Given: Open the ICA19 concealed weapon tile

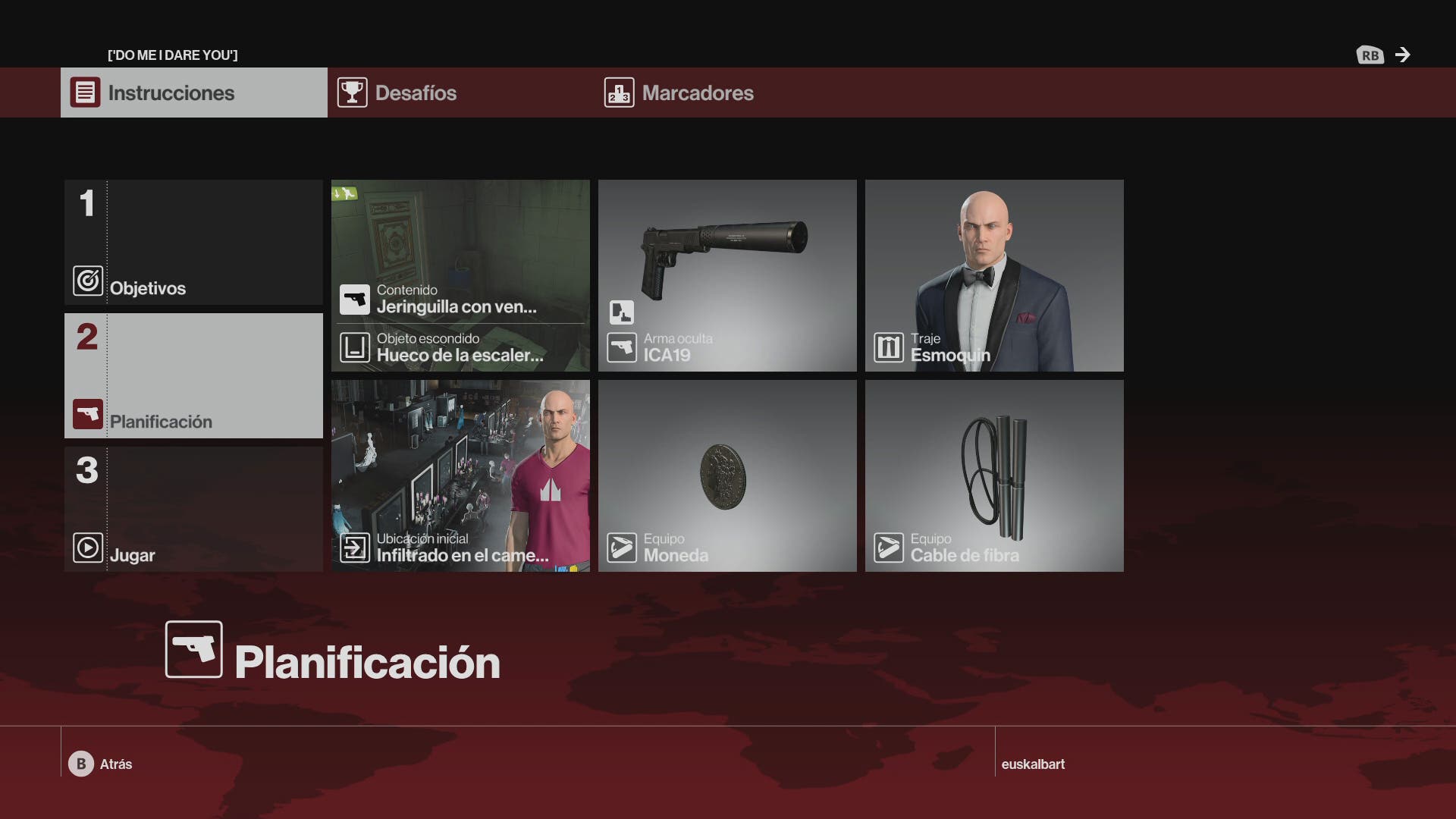Looking at the screenshot, I should [727, 275].
